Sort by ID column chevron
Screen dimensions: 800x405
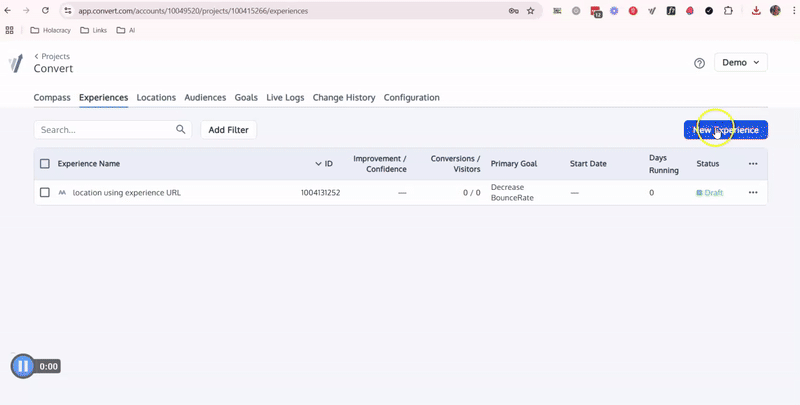[319, 164]
